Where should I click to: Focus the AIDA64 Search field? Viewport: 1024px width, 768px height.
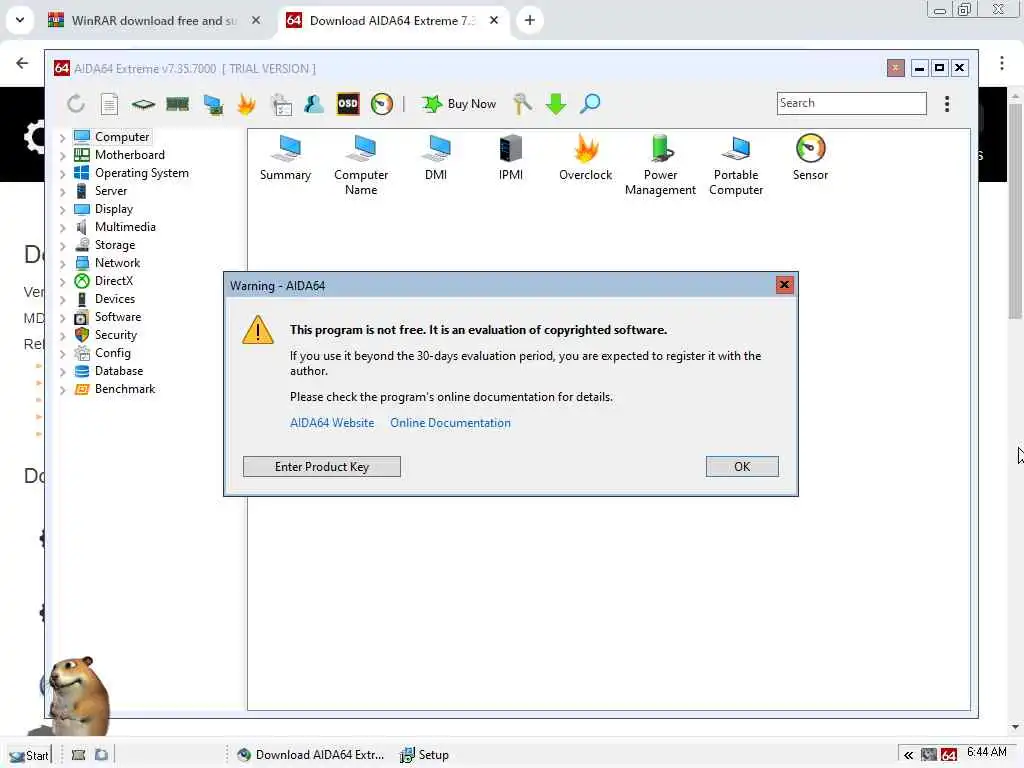pos(852,103)
